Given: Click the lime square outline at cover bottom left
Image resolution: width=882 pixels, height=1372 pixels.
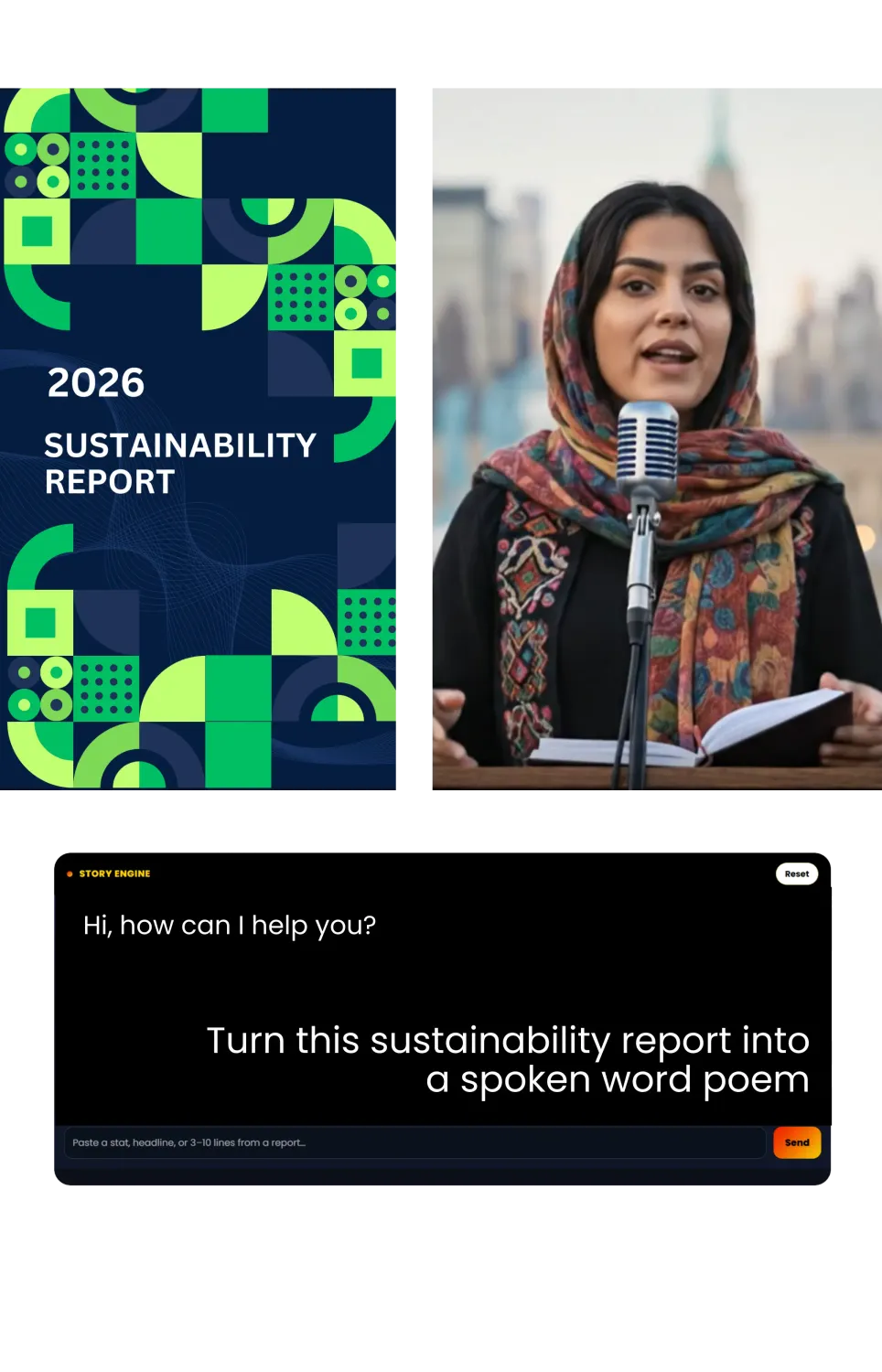Looking at the screenshot, I should (x=40, y=623).
